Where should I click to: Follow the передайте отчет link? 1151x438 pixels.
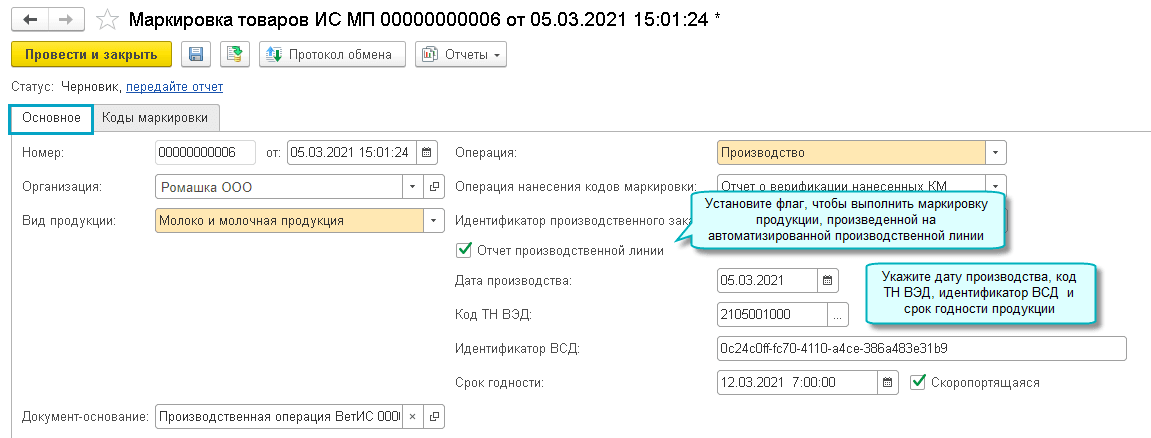point(174,87)
